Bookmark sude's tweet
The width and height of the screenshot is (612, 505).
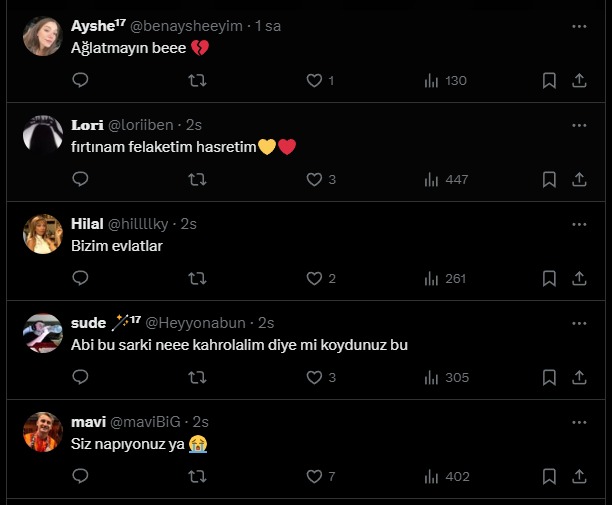pyautogui.click(x=549, y=378)
